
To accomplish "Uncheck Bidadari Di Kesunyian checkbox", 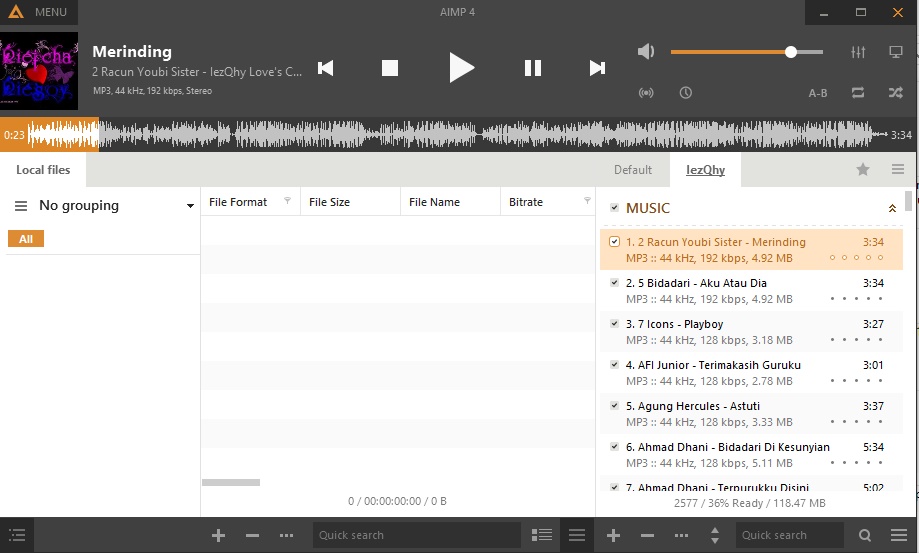I will (614, 446).
